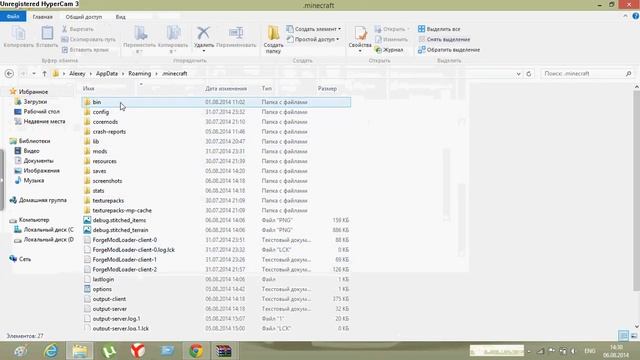Click the Paste (Вставить) ribbon icon
The height and width of the screenshot is (360, 640).
[47, 33]
